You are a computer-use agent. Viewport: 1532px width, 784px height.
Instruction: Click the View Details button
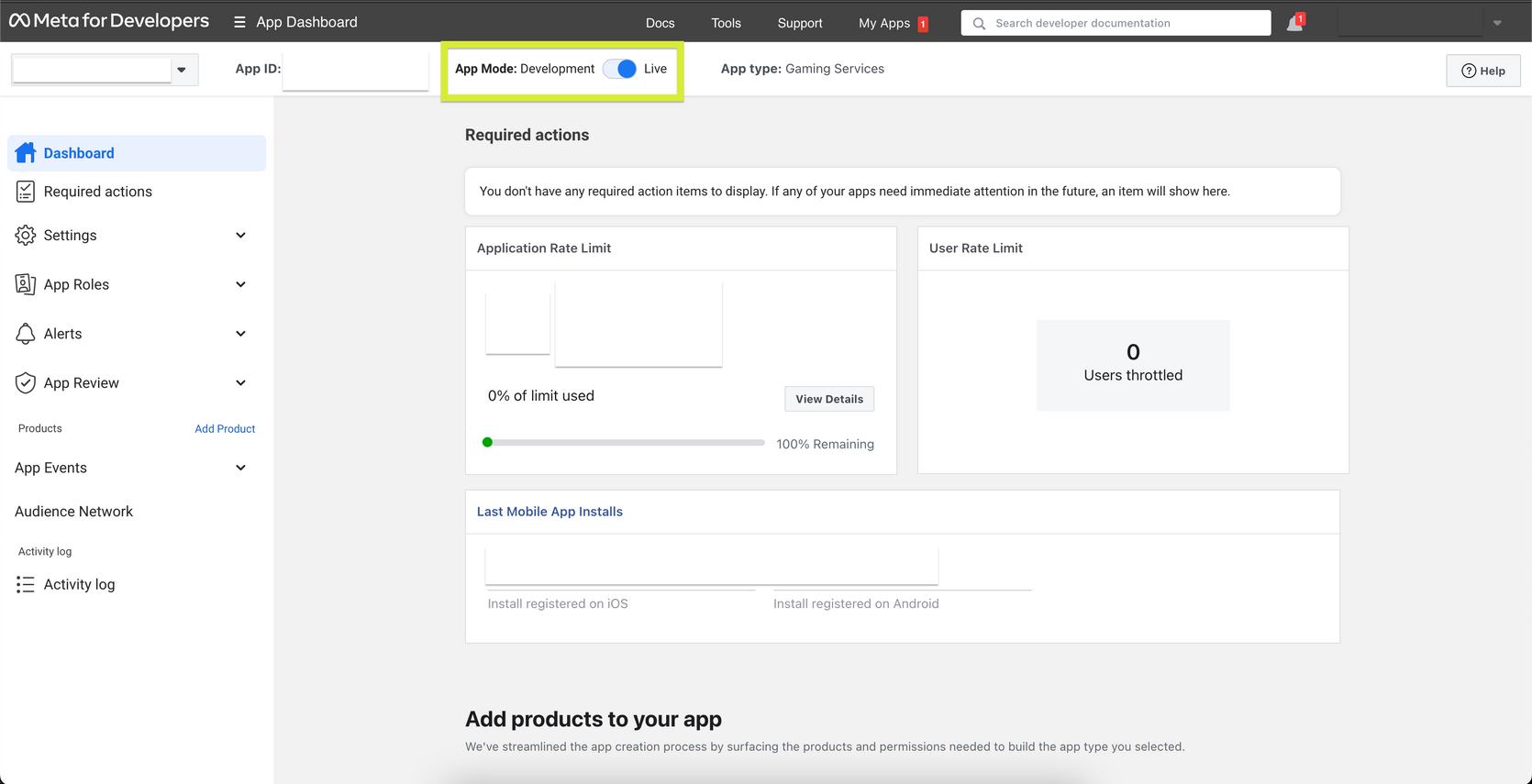pos(829,399)
